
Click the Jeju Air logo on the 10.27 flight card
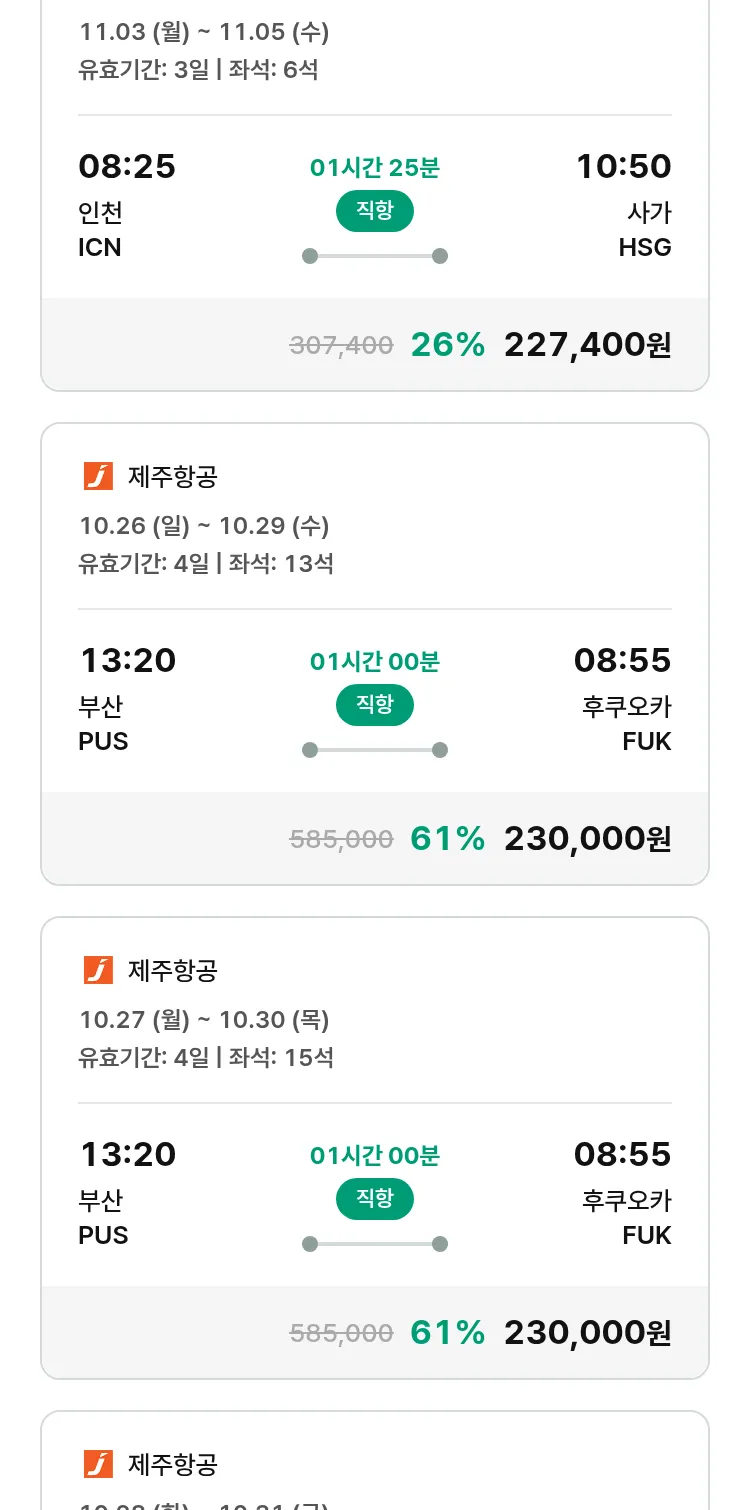pyautogui.click(x=98, y=970)
